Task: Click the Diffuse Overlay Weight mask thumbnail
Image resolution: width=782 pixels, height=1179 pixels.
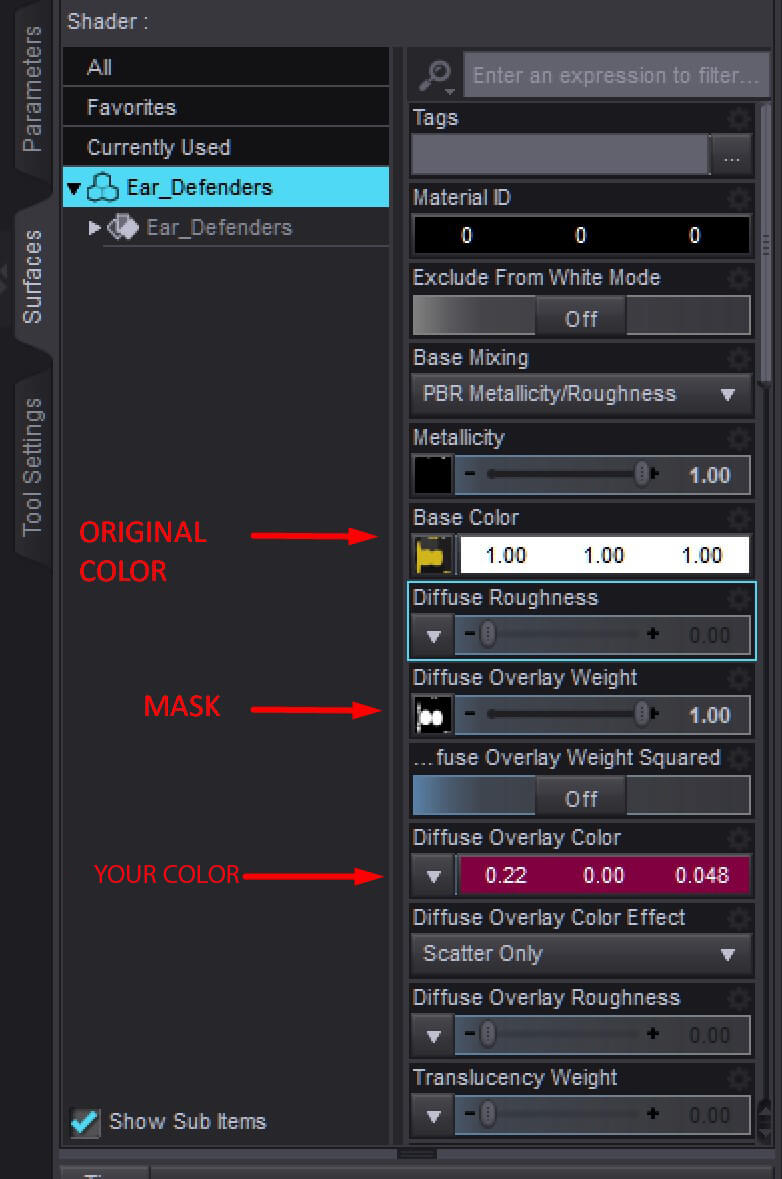Action: [434, 715]
